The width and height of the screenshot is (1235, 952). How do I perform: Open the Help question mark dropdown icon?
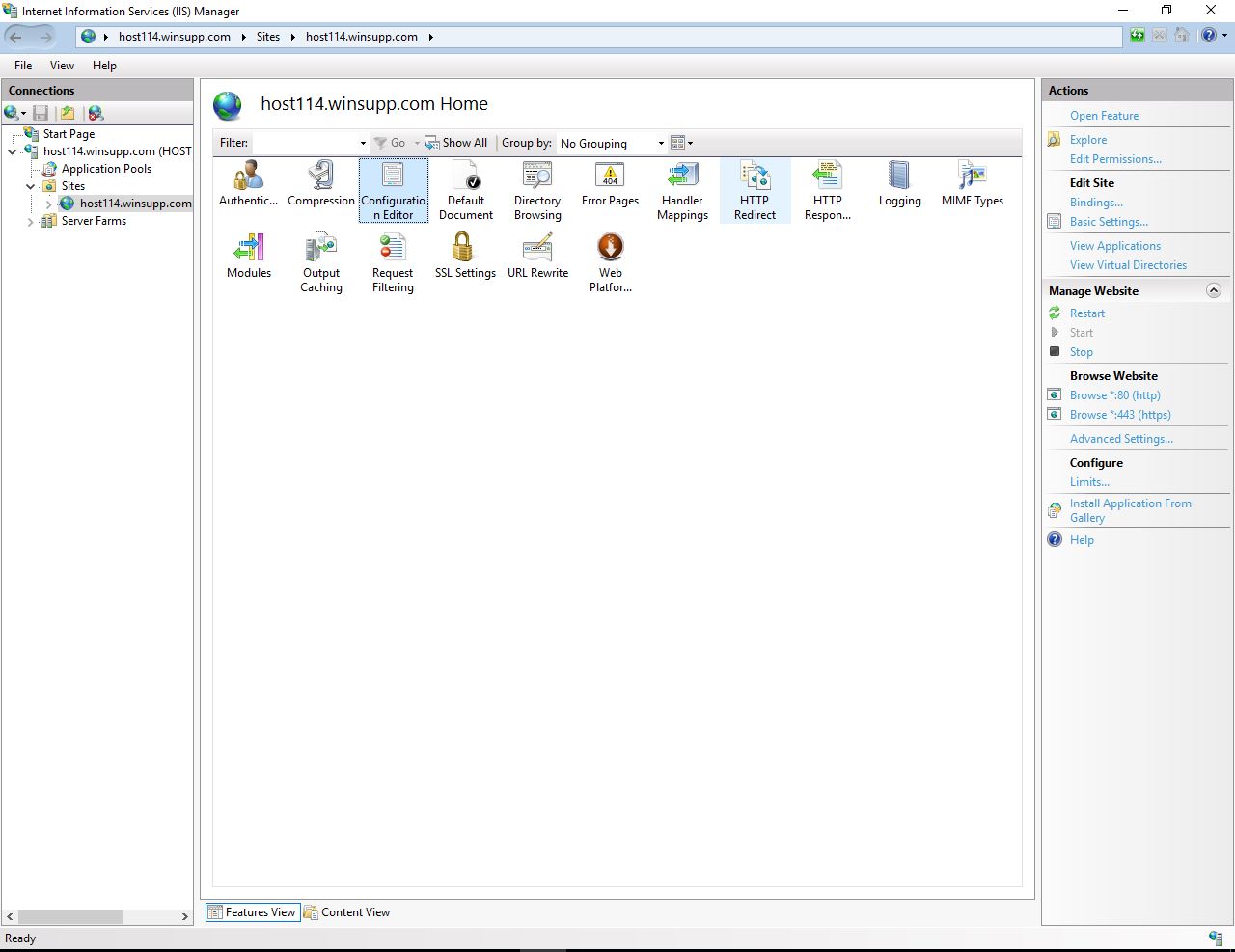pos(1214,36)
